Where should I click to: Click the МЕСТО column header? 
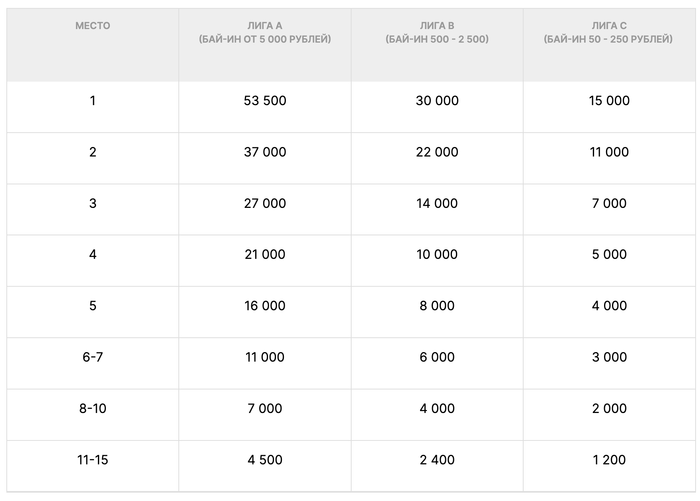(92, 45)
